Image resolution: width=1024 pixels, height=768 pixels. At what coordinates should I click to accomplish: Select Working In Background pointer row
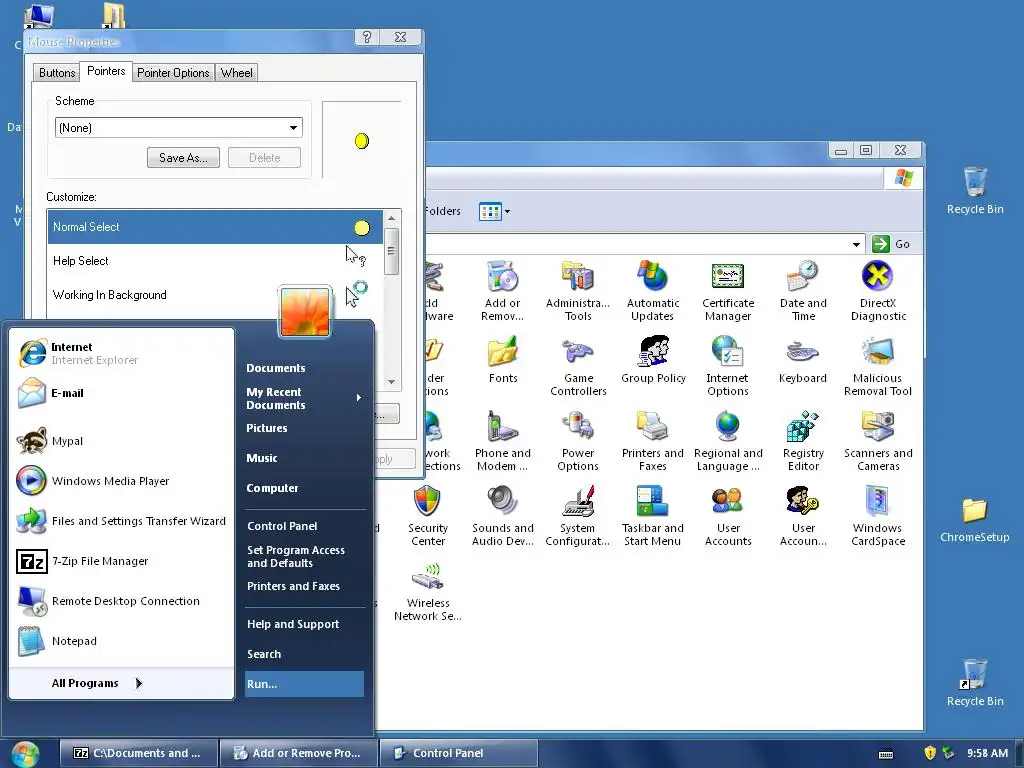coord(215,295)
